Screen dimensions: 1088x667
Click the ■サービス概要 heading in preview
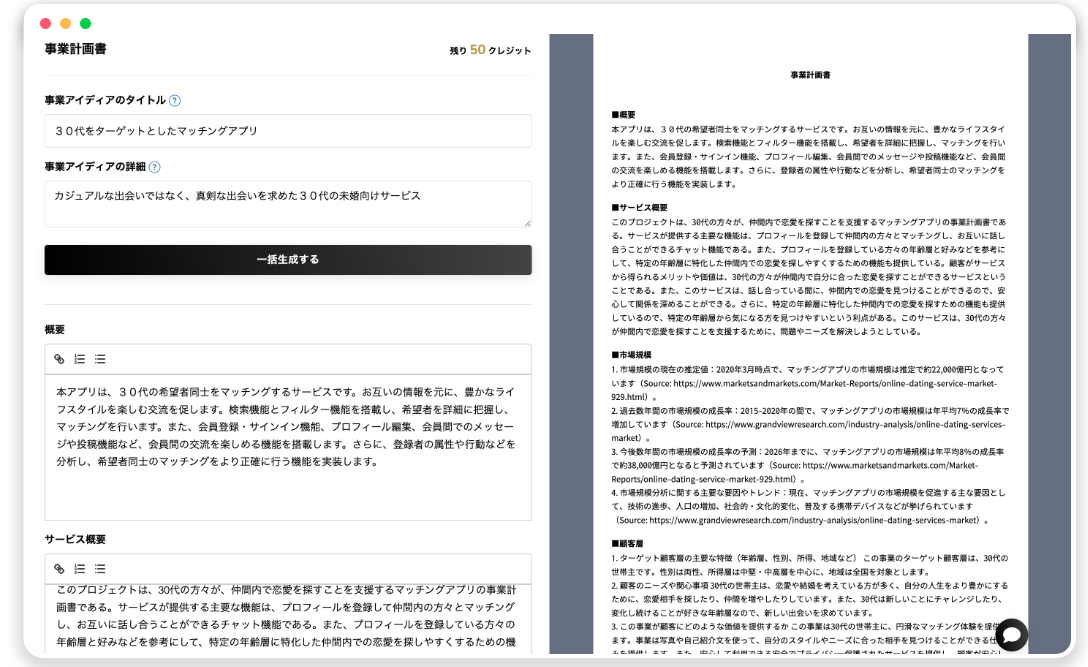639,208
